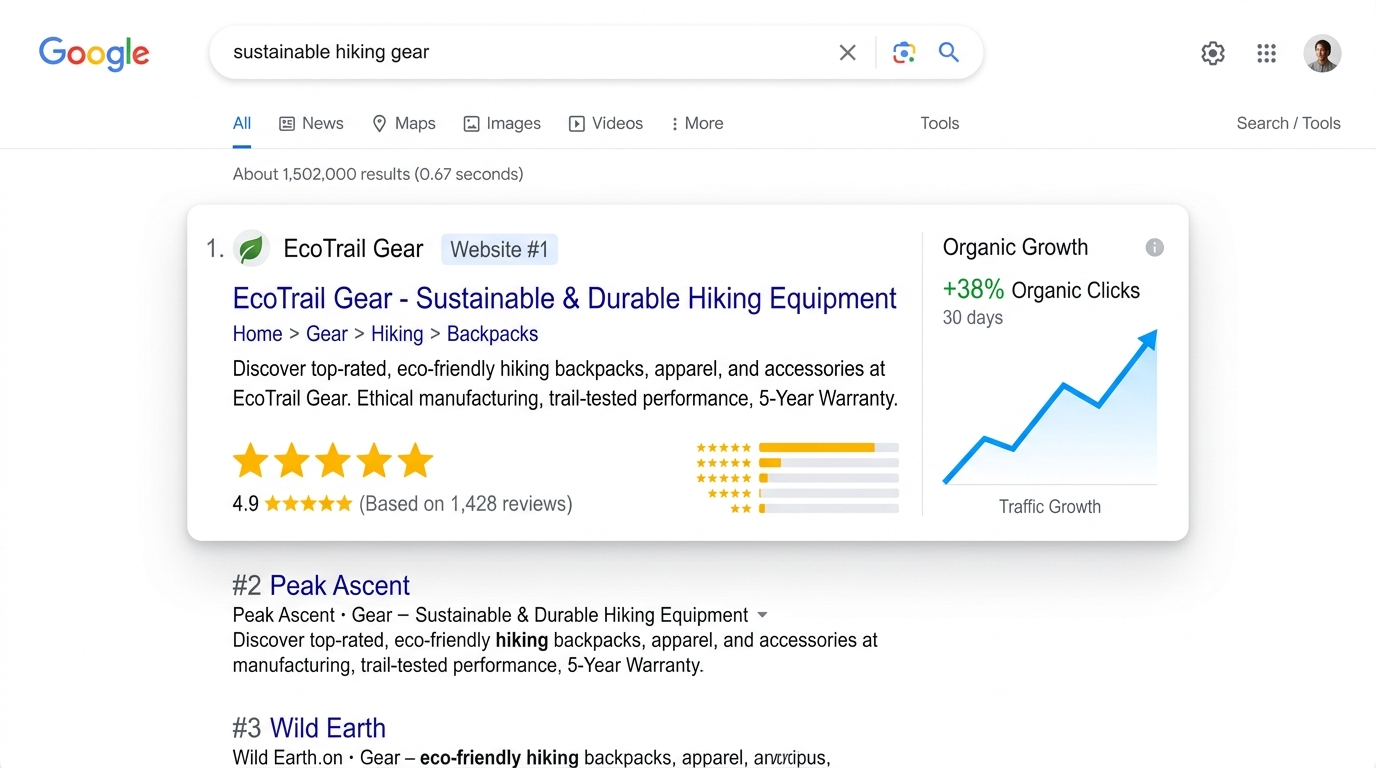Click the Backpacks breadcrumb link
The height and width of the screenshot is (768, 1376).
492,334
